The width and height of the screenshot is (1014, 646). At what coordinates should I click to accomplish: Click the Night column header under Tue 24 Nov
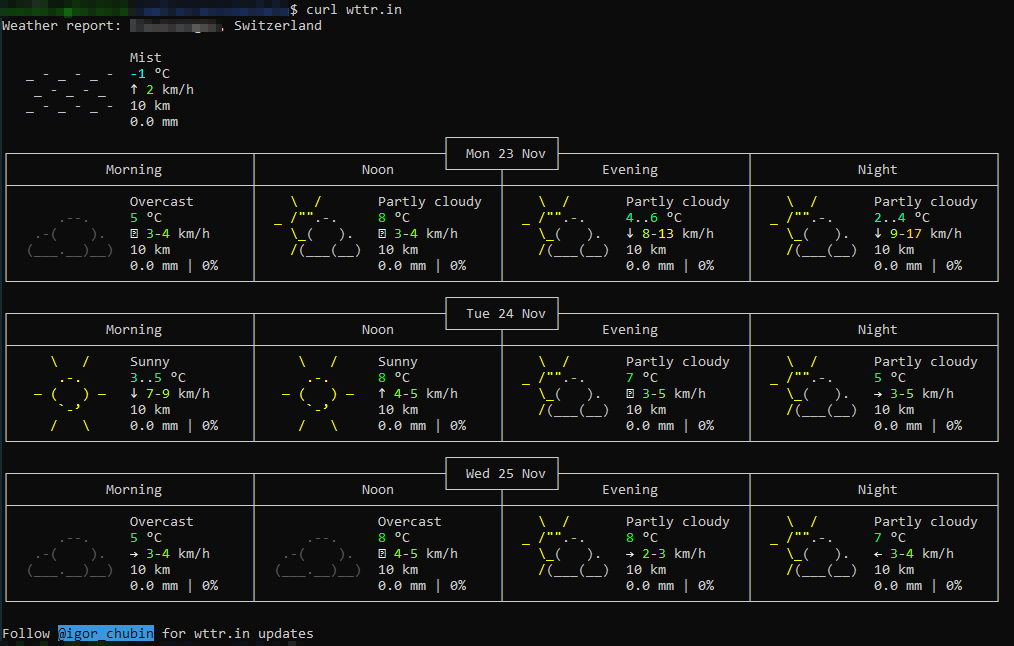coord(878,329)
